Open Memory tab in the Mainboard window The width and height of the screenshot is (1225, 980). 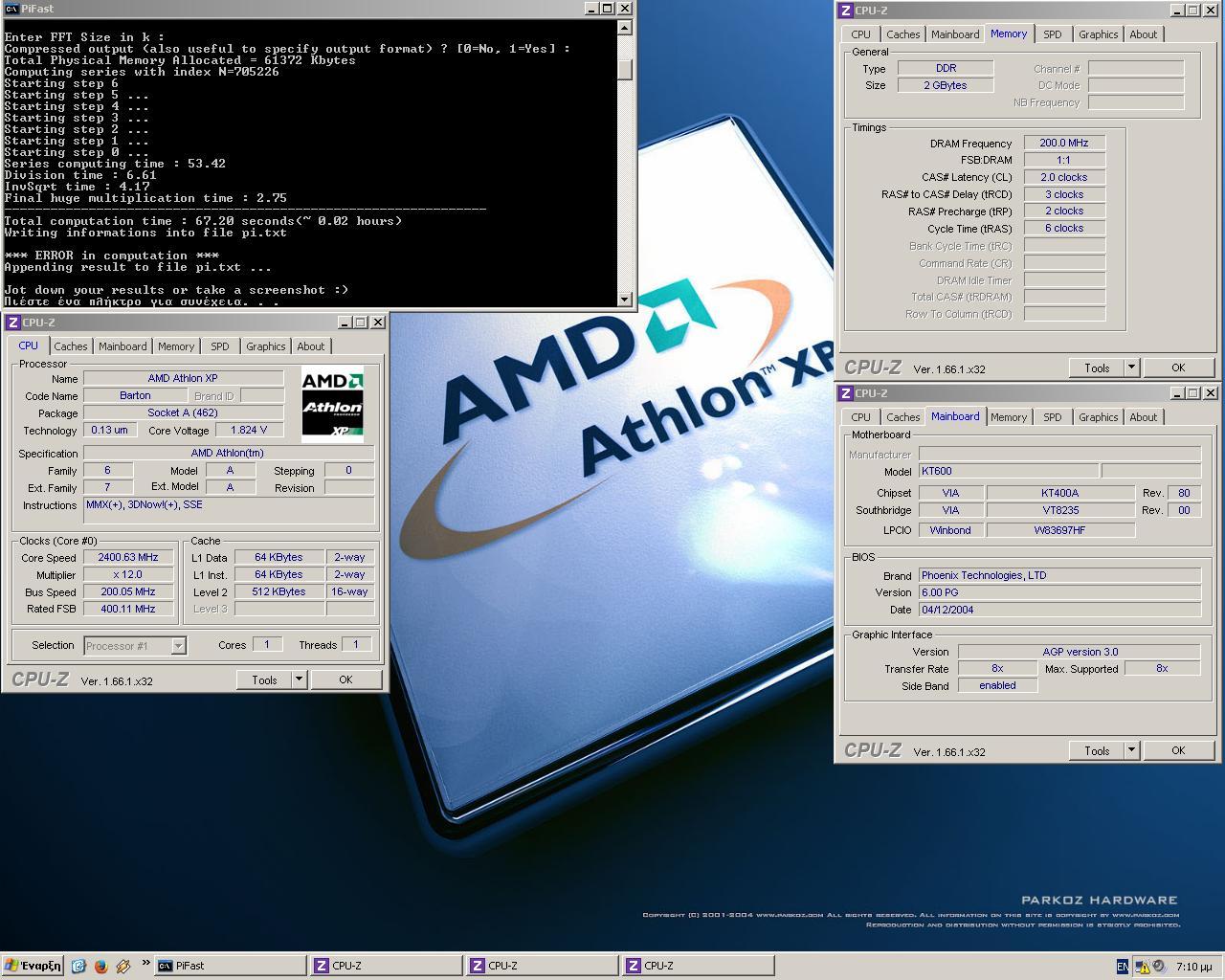click(x=1009, y=417)
